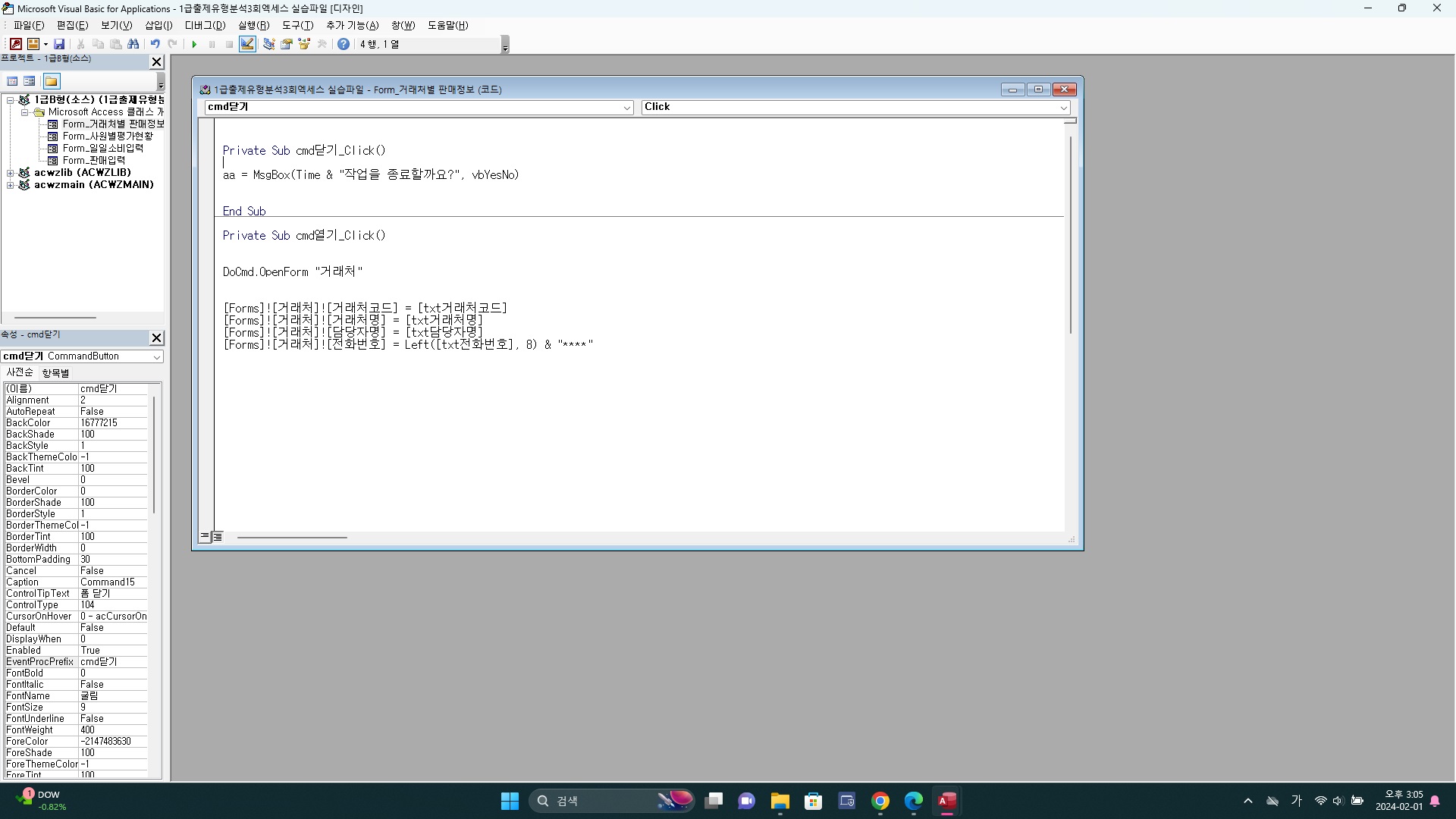The height and width of the screenshot is (819, 1456).
Task: Expand the acwzlib (ACWZLIB) project node
Action: [x=11, y=173]
